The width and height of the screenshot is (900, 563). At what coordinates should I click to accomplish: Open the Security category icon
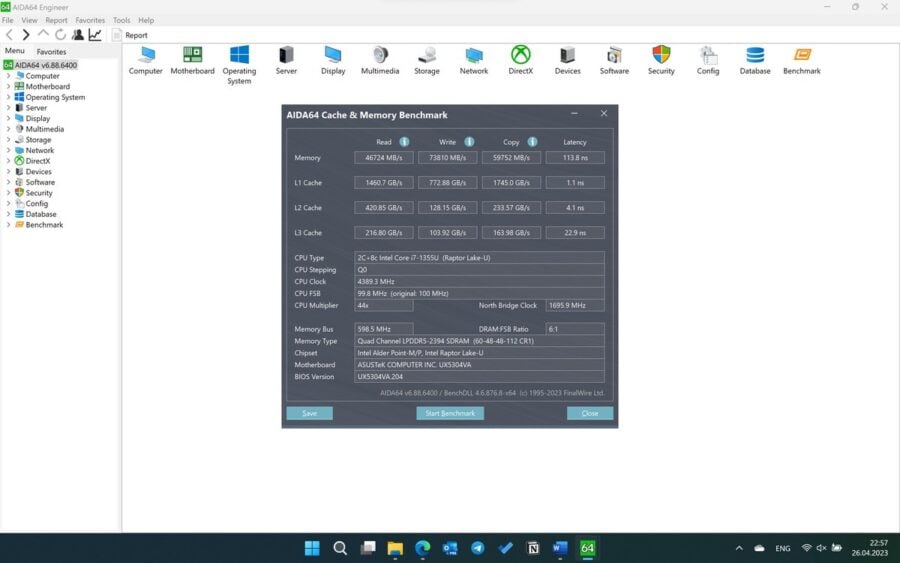661,60
